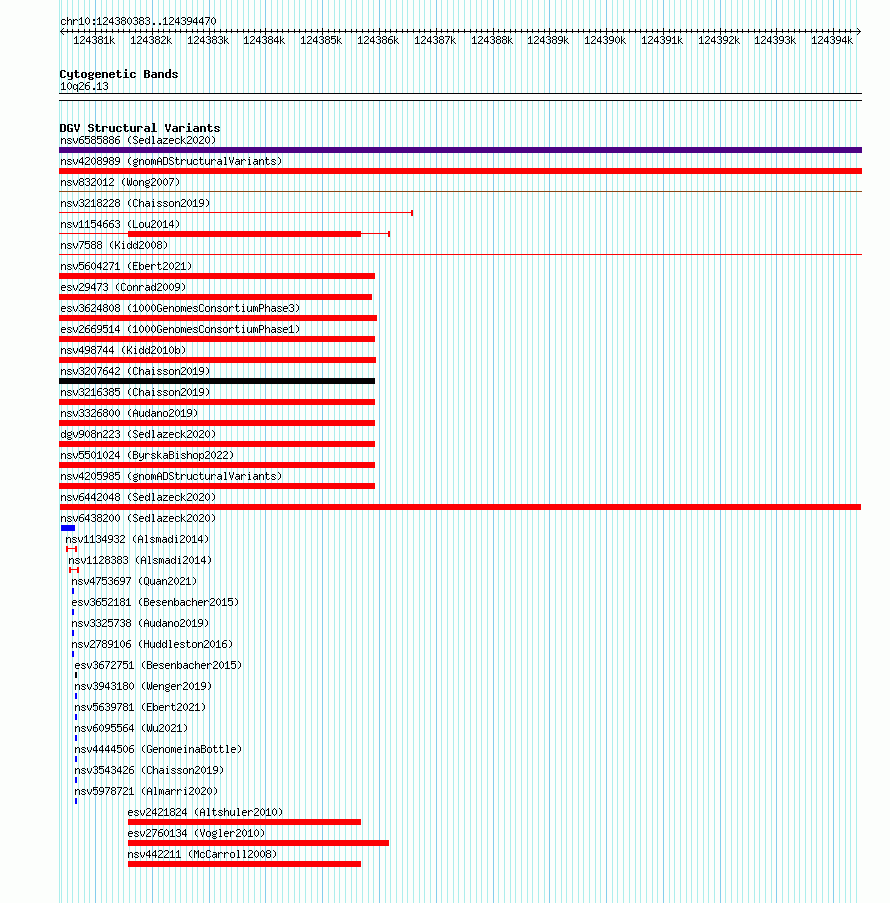Click the 124392k ruler position

719,40
